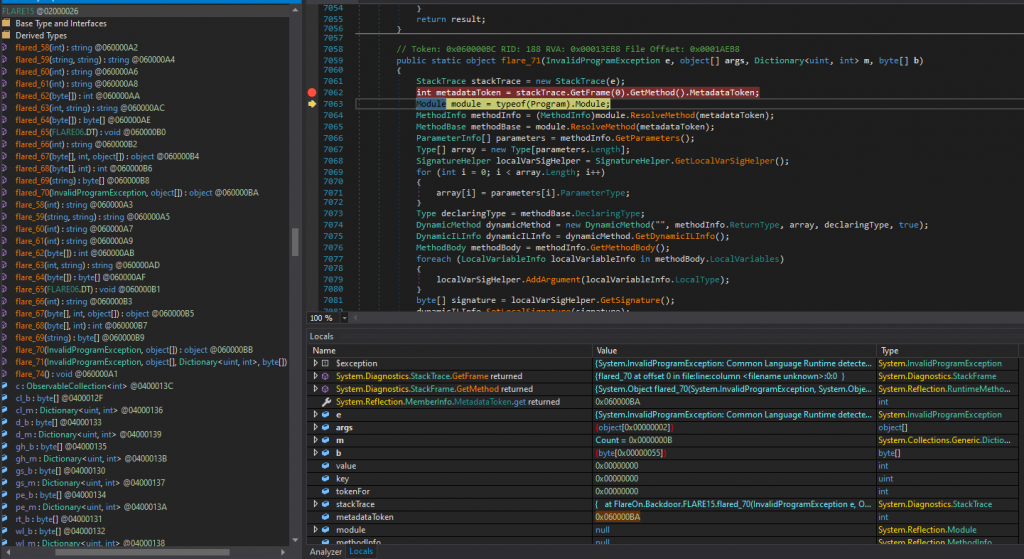
Task: Toggle the red breakpoint on line 7062
Action: 312,92
